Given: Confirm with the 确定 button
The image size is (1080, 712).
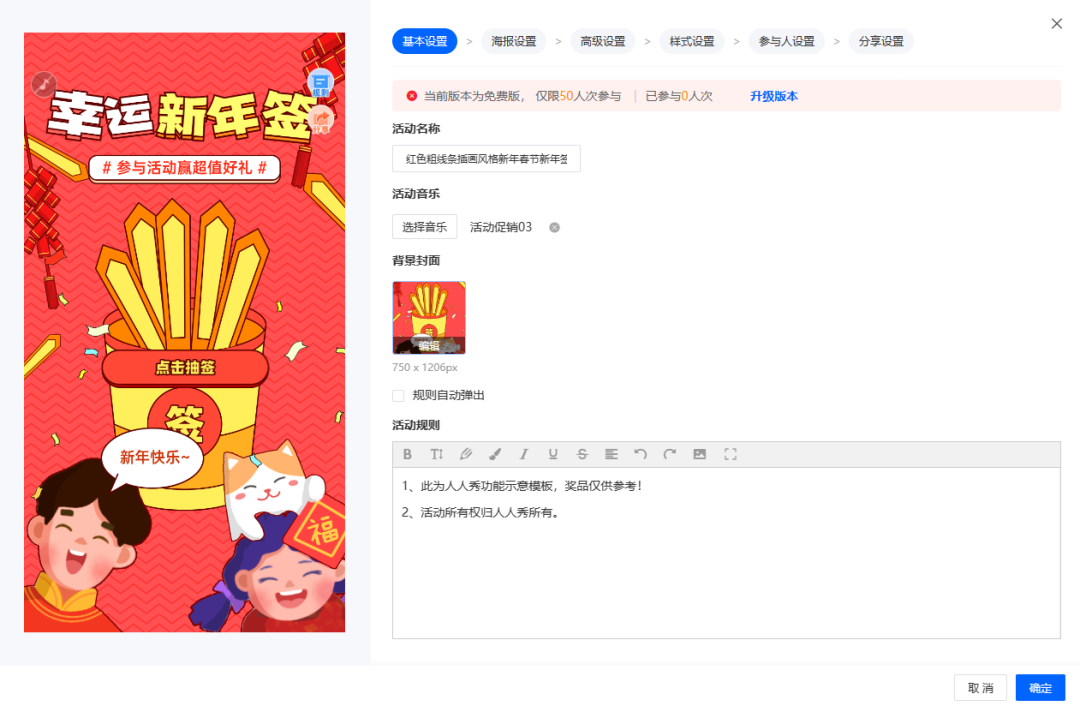Looking at the screenshot, I should pyautogui.click(x=1041, y=688).
